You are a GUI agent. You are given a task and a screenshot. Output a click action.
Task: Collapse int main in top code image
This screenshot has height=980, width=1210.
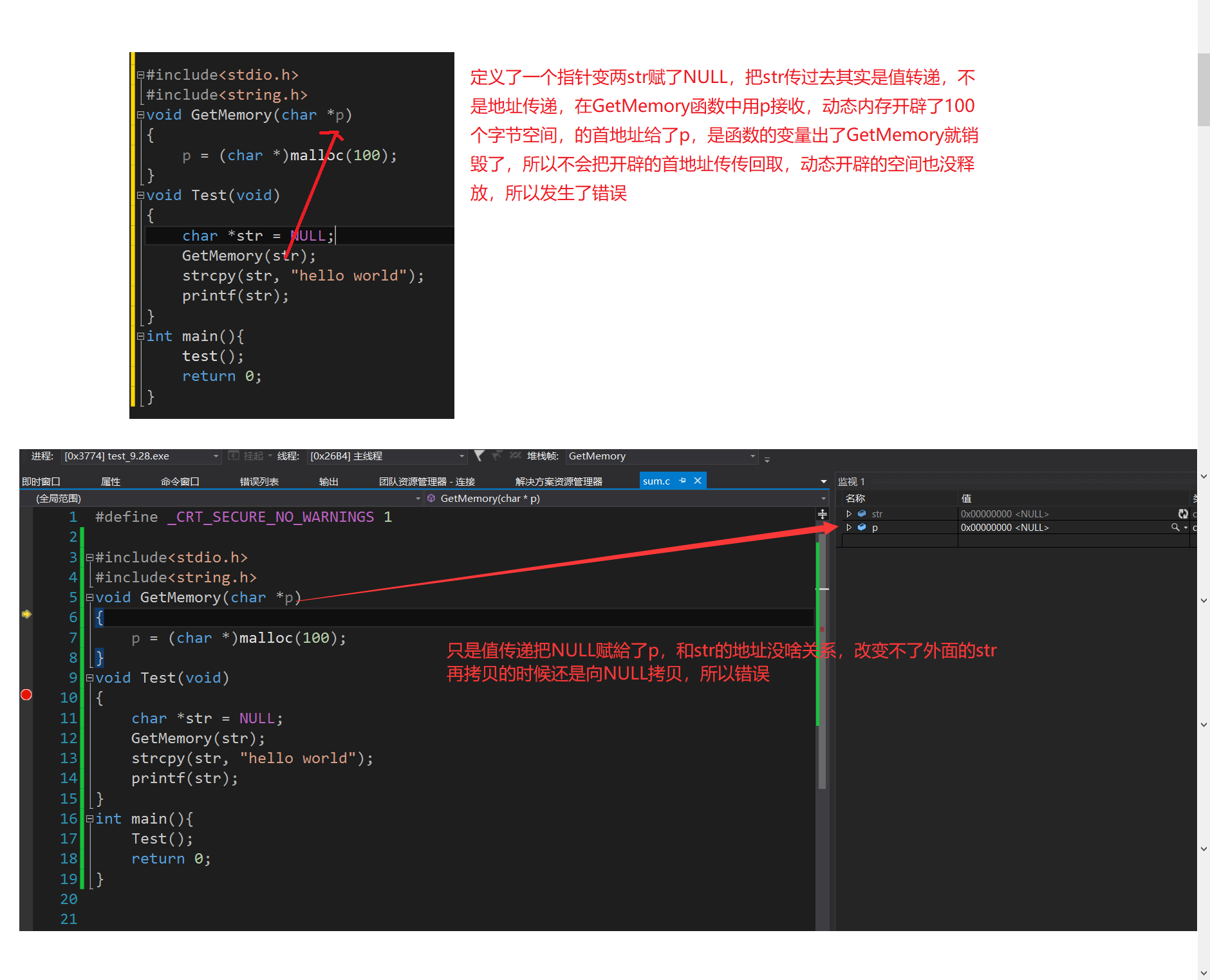[140, 336]
